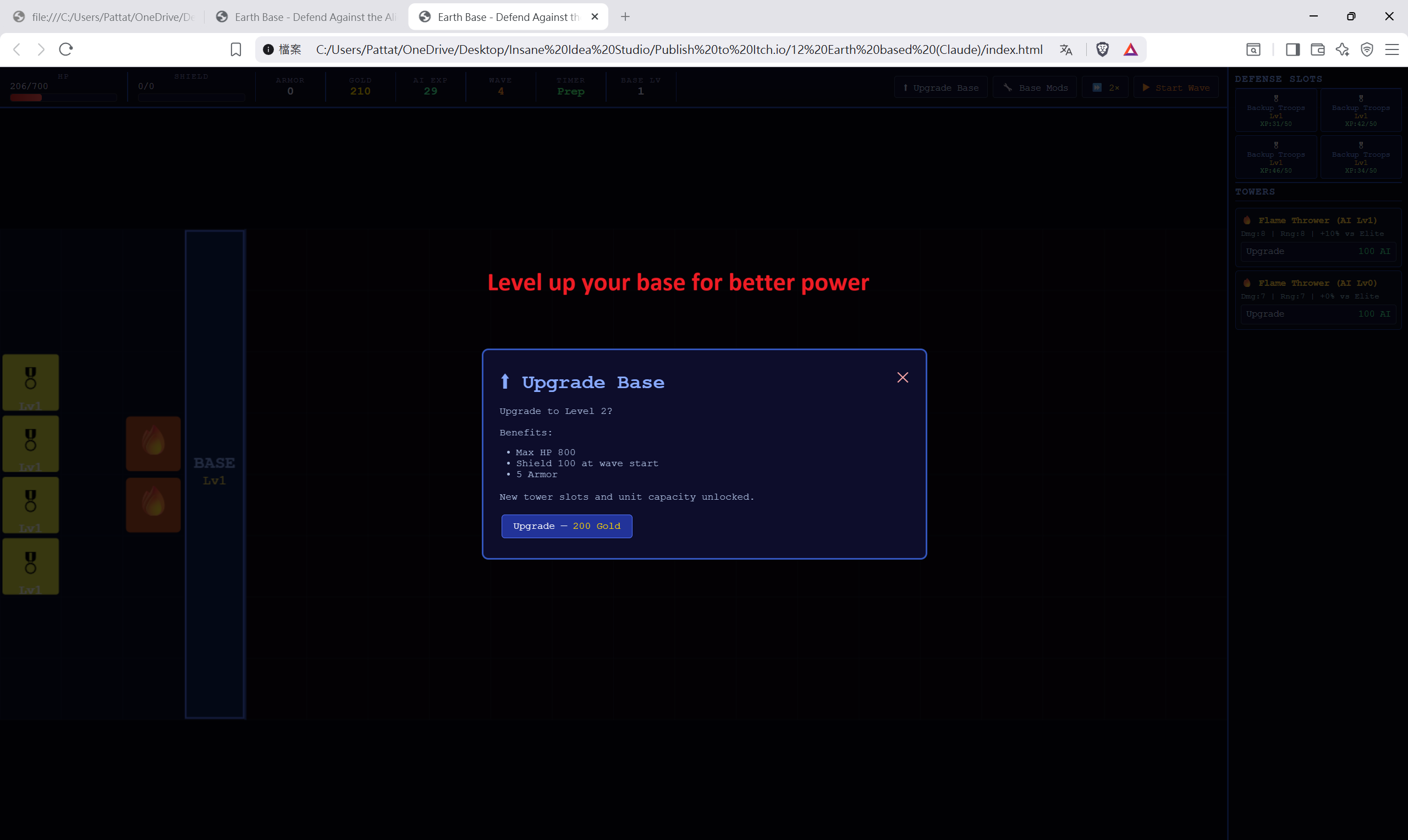Restore down the browser window
Screen dimensions: 1408x840
[x=1351, y=16]
